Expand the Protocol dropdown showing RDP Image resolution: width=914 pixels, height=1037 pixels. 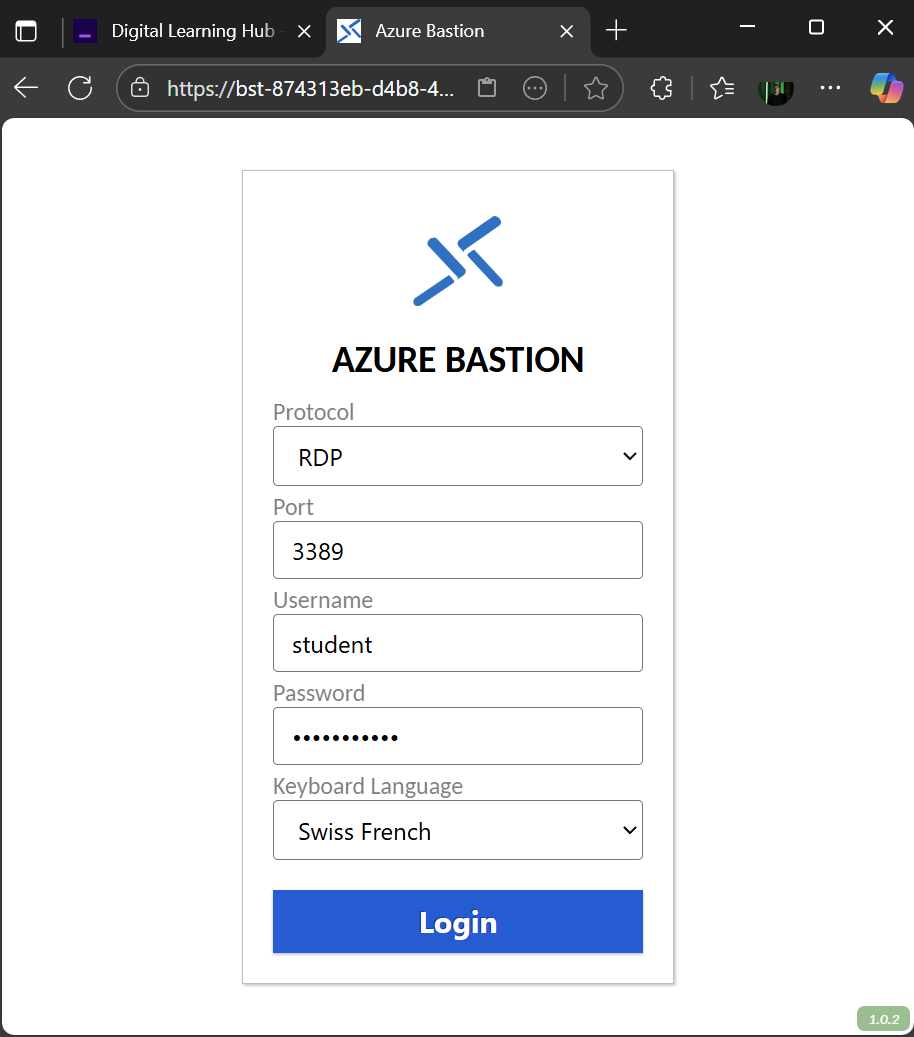click(457, 457)
